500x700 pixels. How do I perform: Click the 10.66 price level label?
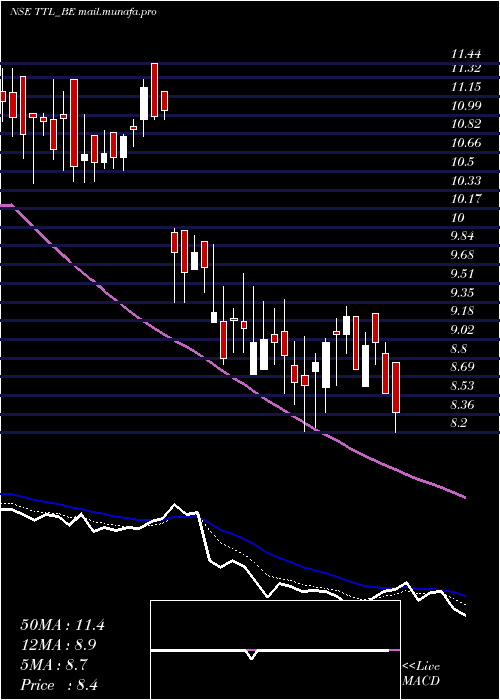(466, 143)
